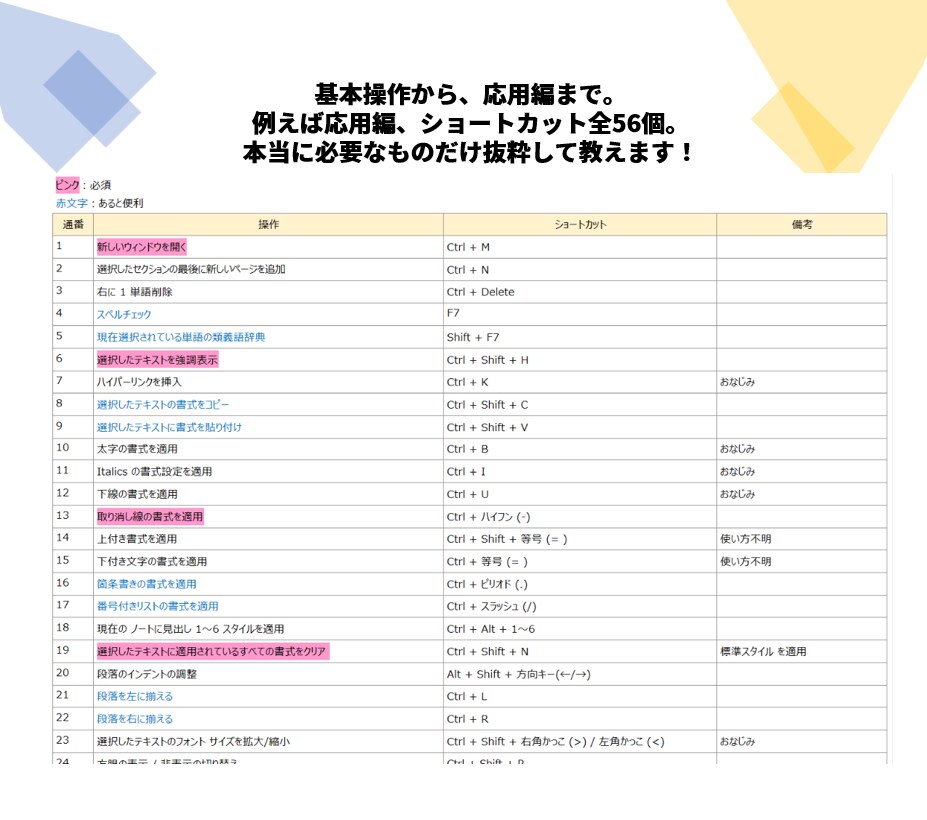Select the shortcut 'Ctrl + Delete'
Screen dimensions: 927x820
click(x=480, y=292)
